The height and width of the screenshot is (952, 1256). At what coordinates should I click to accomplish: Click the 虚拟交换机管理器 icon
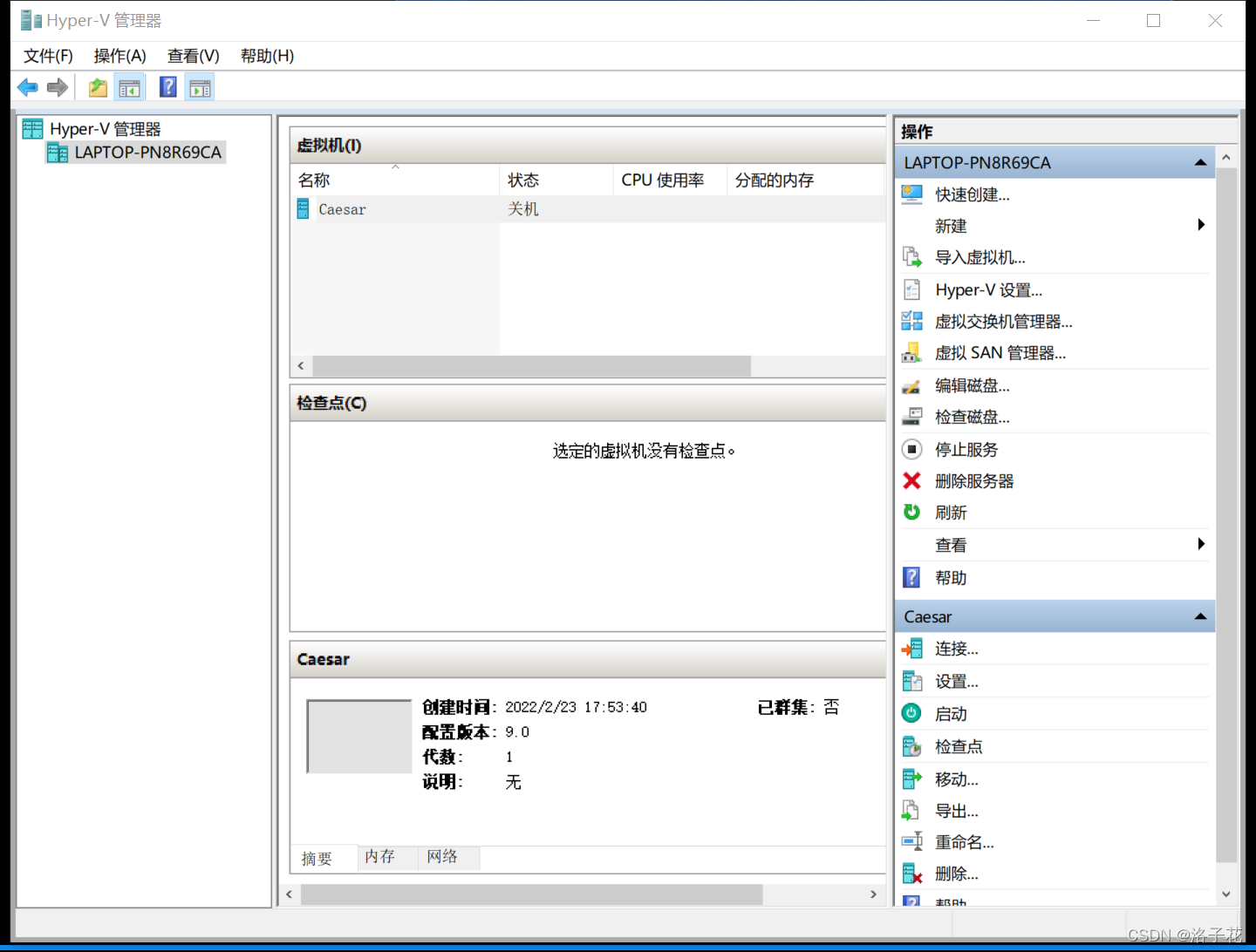click(x=911, y=321)
